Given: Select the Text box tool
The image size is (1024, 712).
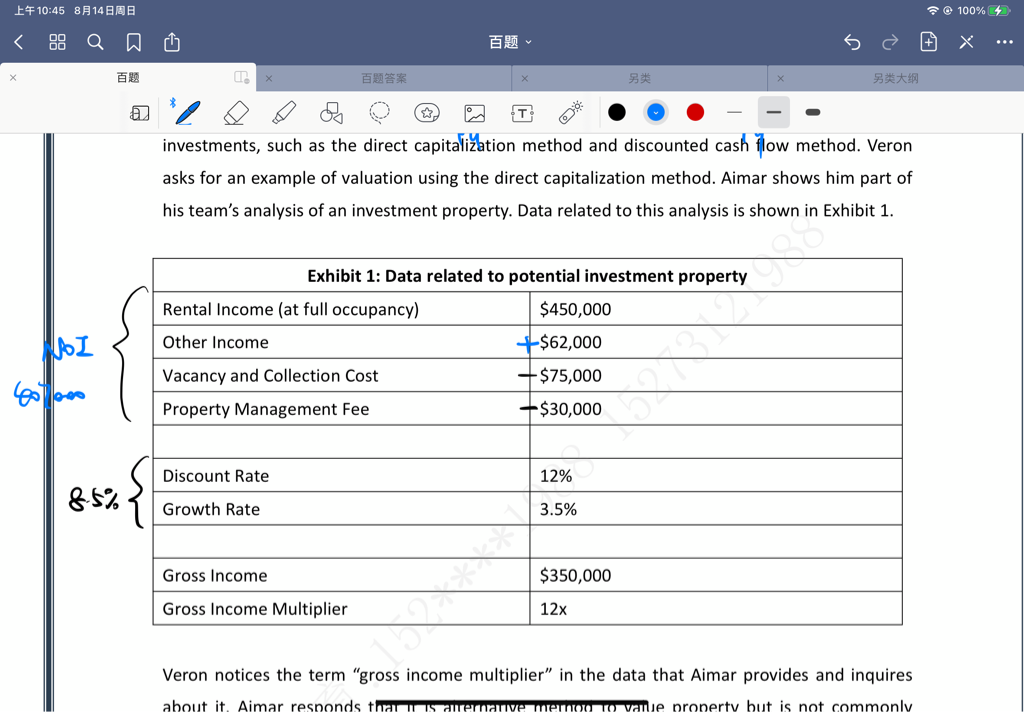Looking at the screenshot, I should (x=522, y=113).
